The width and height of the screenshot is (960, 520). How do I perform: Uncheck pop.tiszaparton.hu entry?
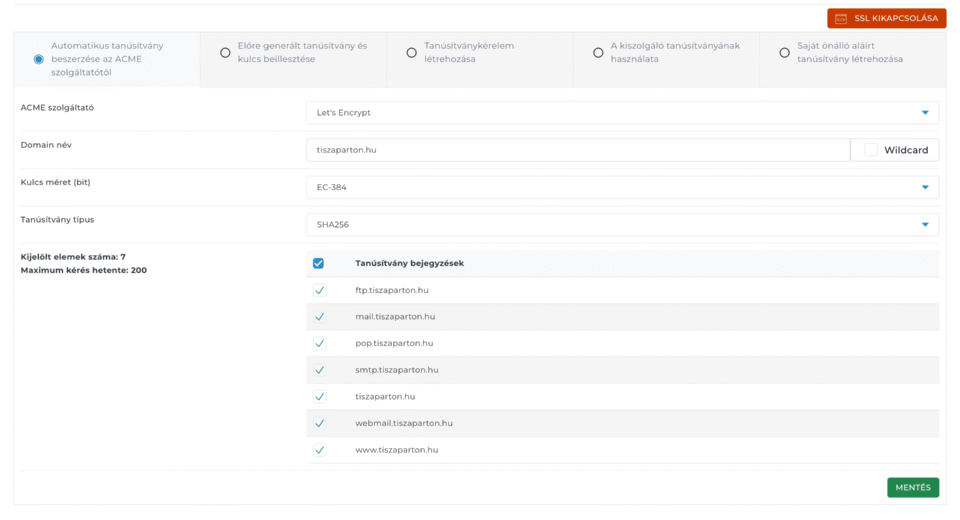319,343
